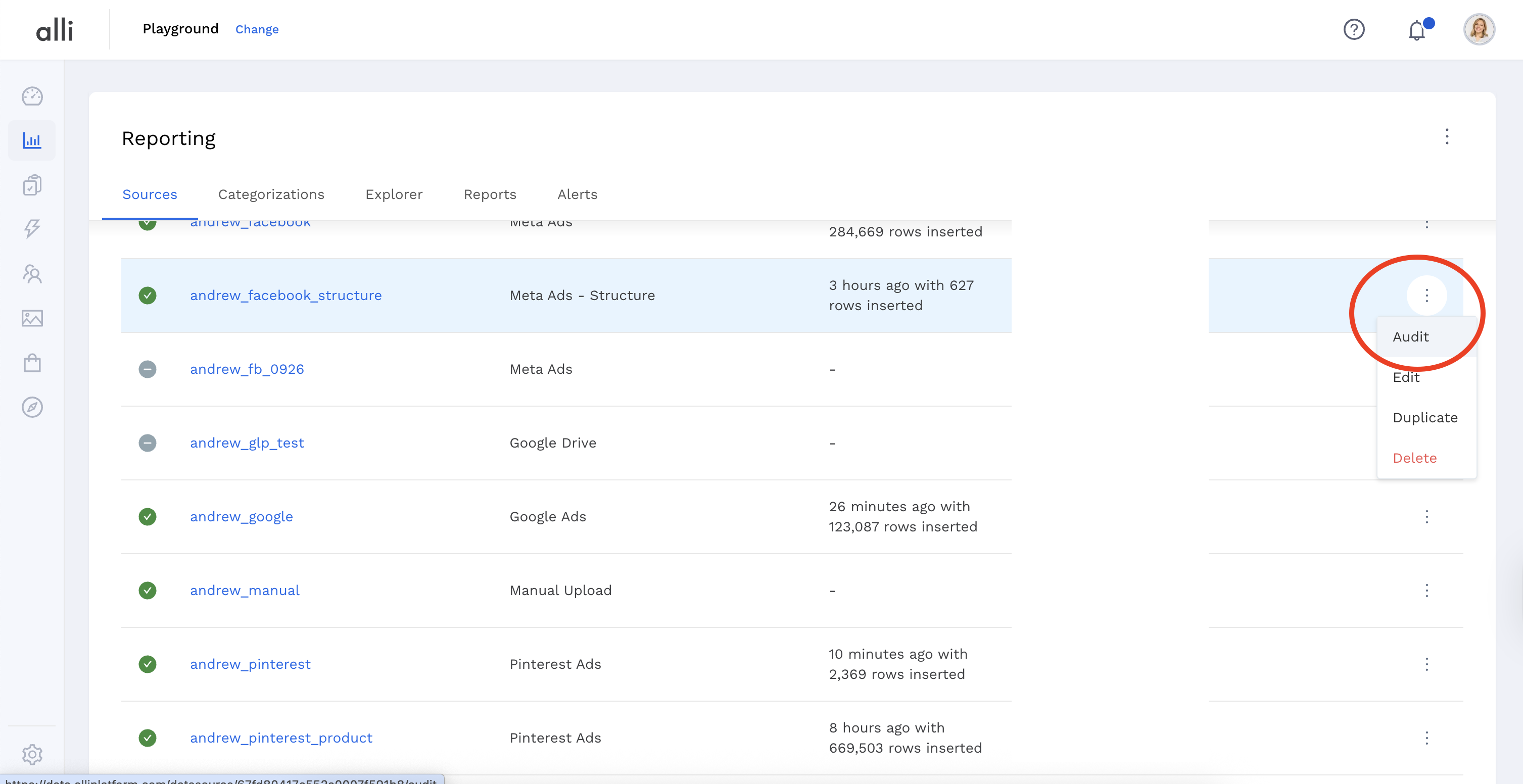Image resolution: width=1523 pixels, height=784 pixels.
Task: Open the dashboard gauge sidebar icon
Action: pyautogui.click(x=32, y=96)
